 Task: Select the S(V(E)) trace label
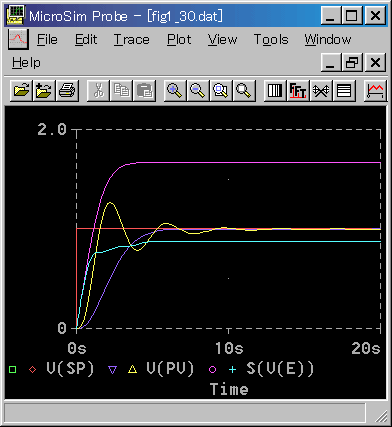tap(280, 369)
